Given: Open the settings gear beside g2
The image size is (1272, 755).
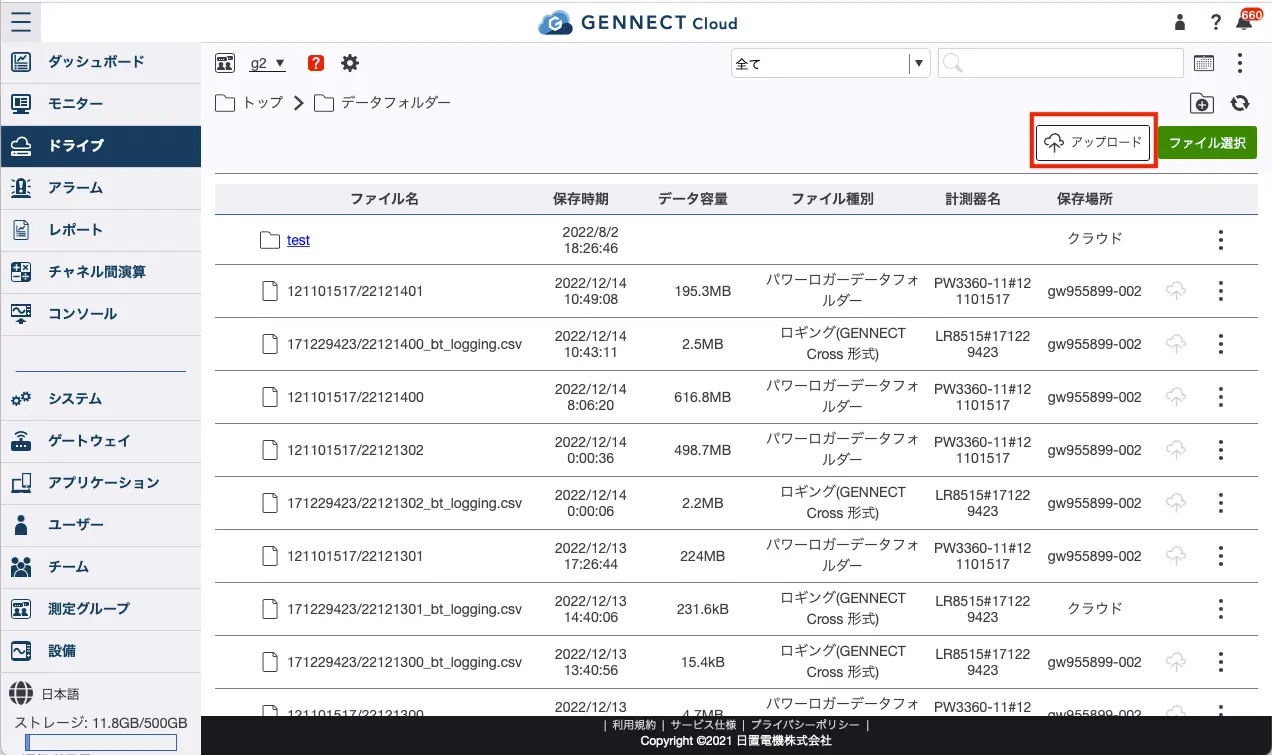Looking at the screenshot, I should coord(349,63).
